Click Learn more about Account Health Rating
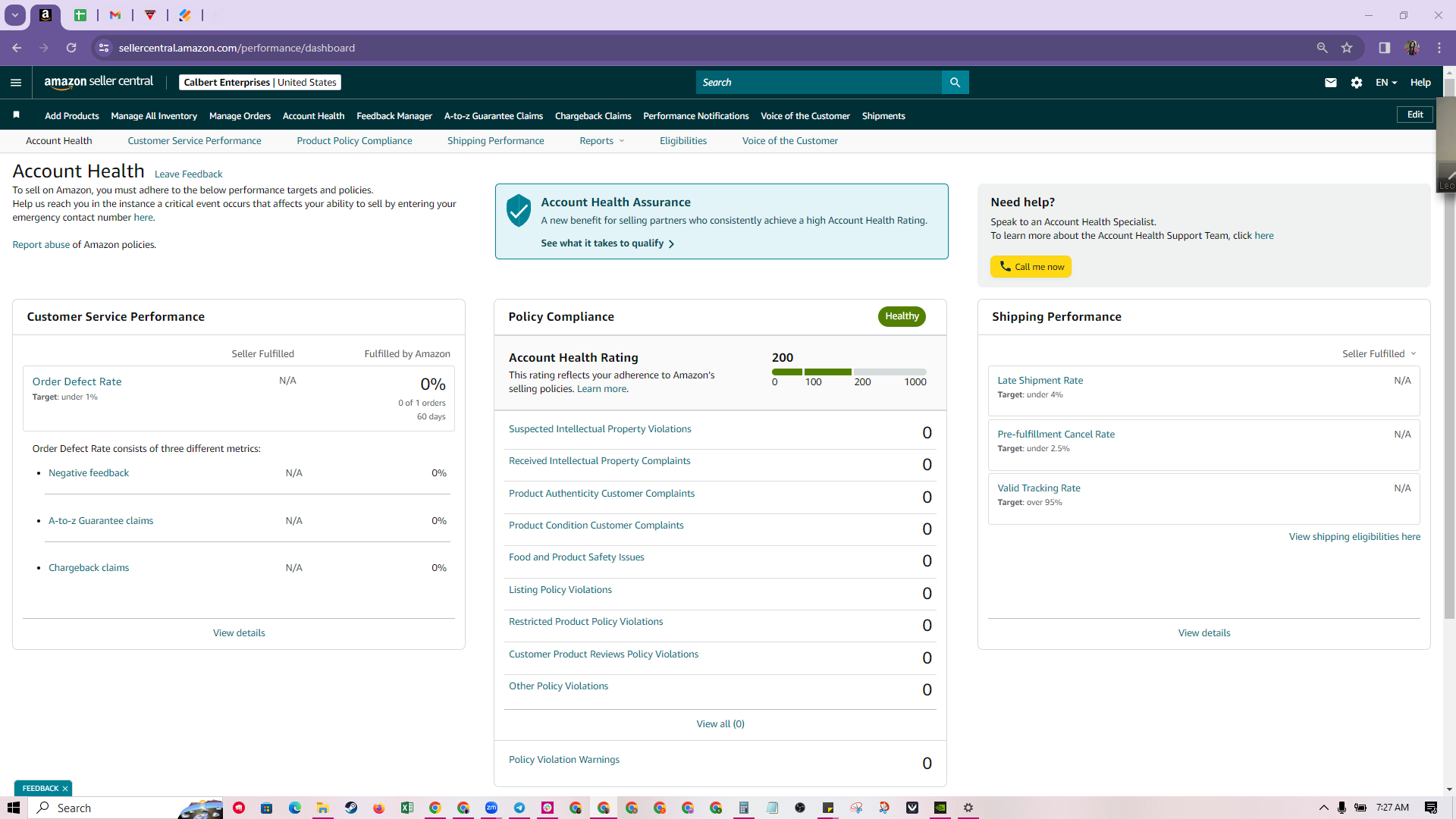 pyautogui.click(x=602, y=389)
